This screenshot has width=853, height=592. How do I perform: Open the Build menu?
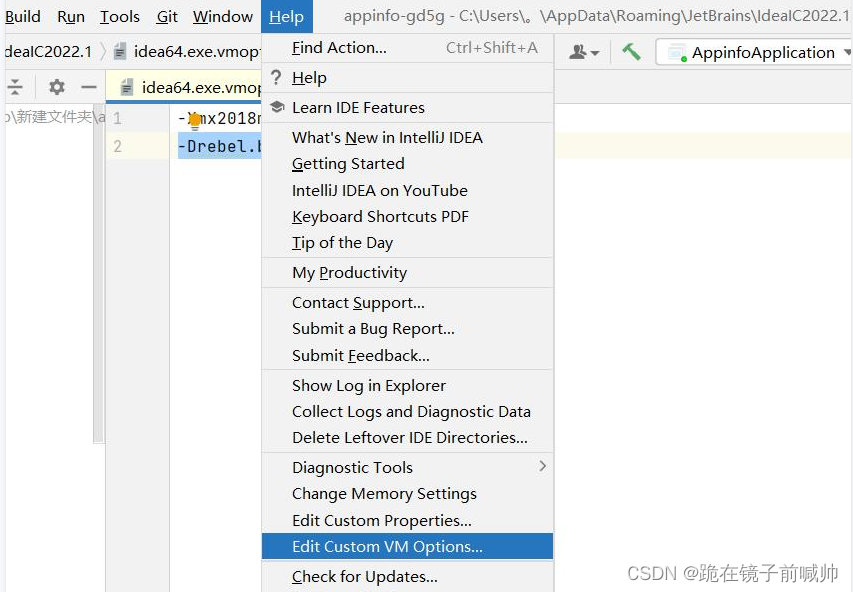point(22,17)
